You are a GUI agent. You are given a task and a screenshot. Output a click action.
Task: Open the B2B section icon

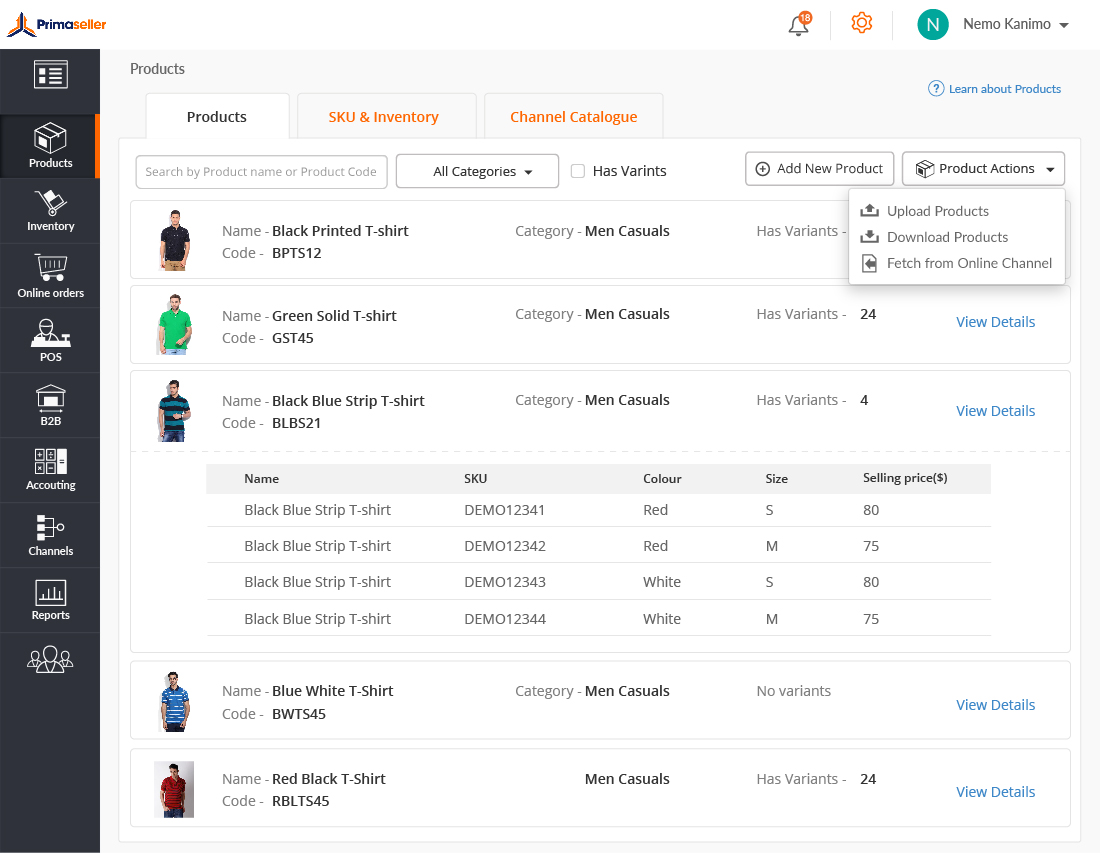click(50, 405)
